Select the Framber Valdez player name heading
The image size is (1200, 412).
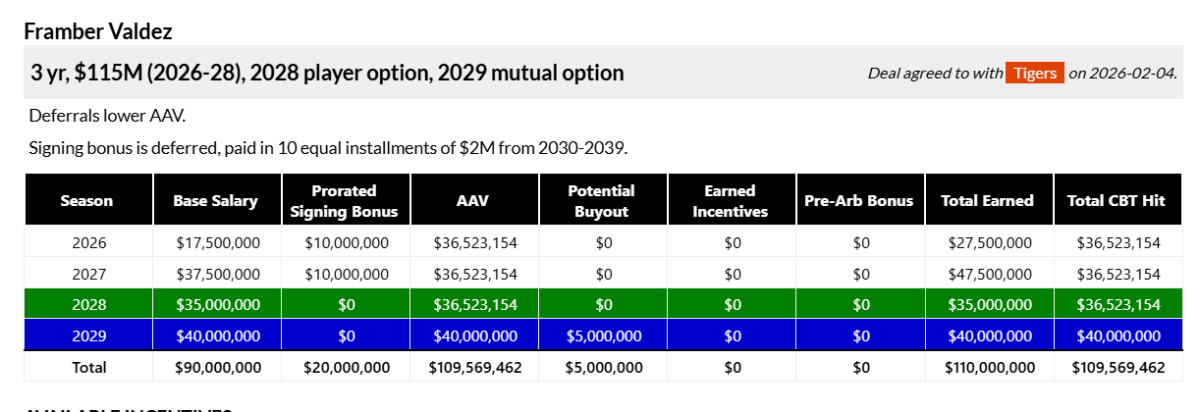98,31
